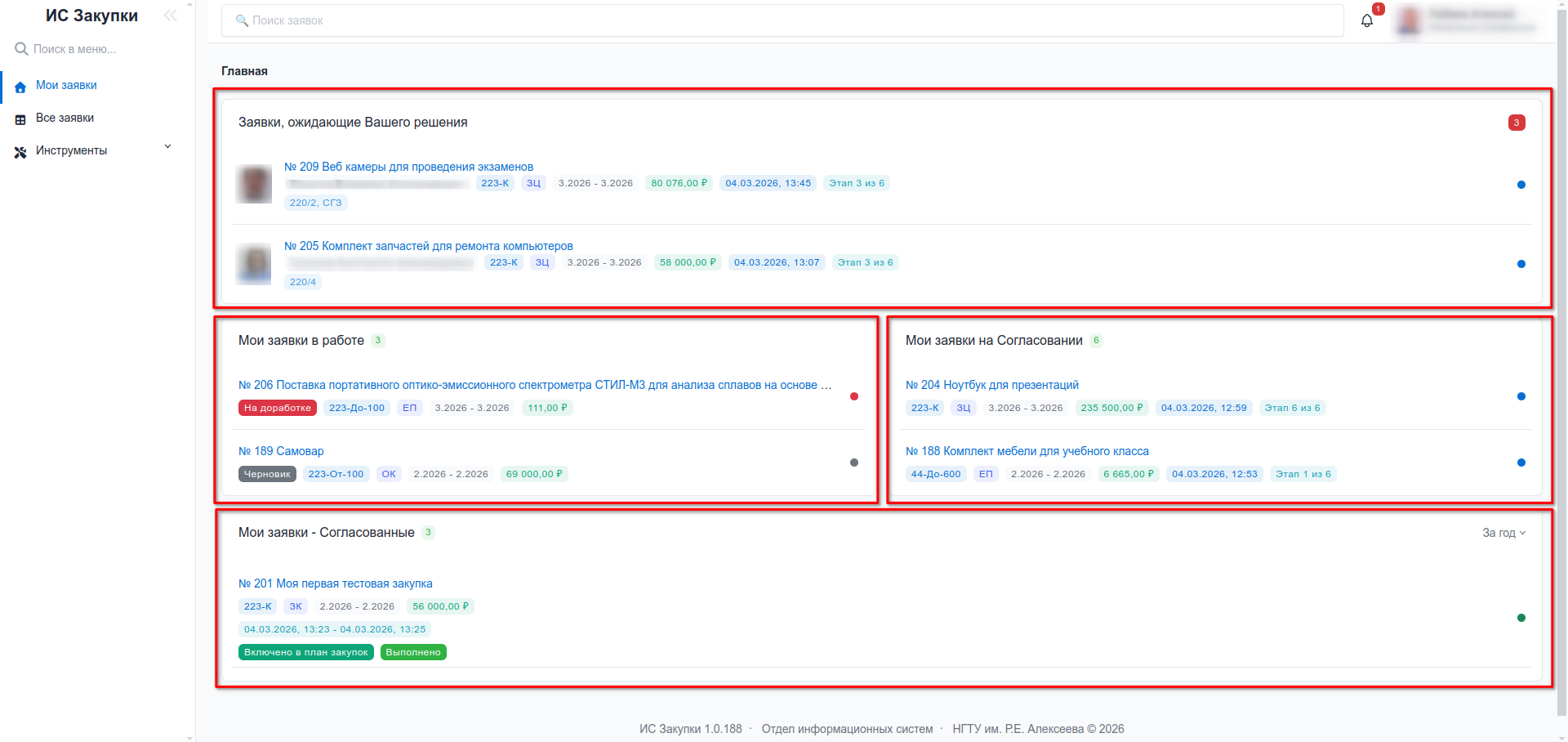Viewport: 1568px width, 742px height.
Task: Open Все заявки in the sidebar
Action: click(x=65, y=118)
